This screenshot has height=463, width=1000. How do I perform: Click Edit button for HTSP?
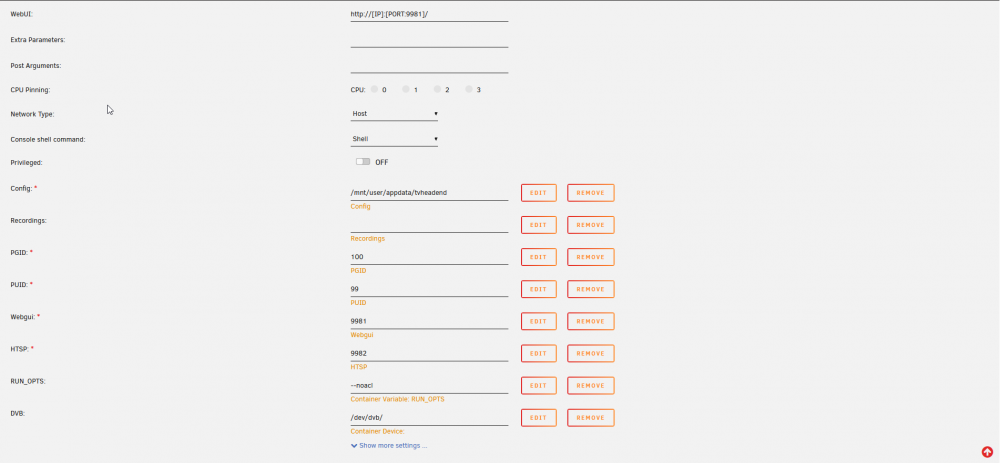point(539,353)
